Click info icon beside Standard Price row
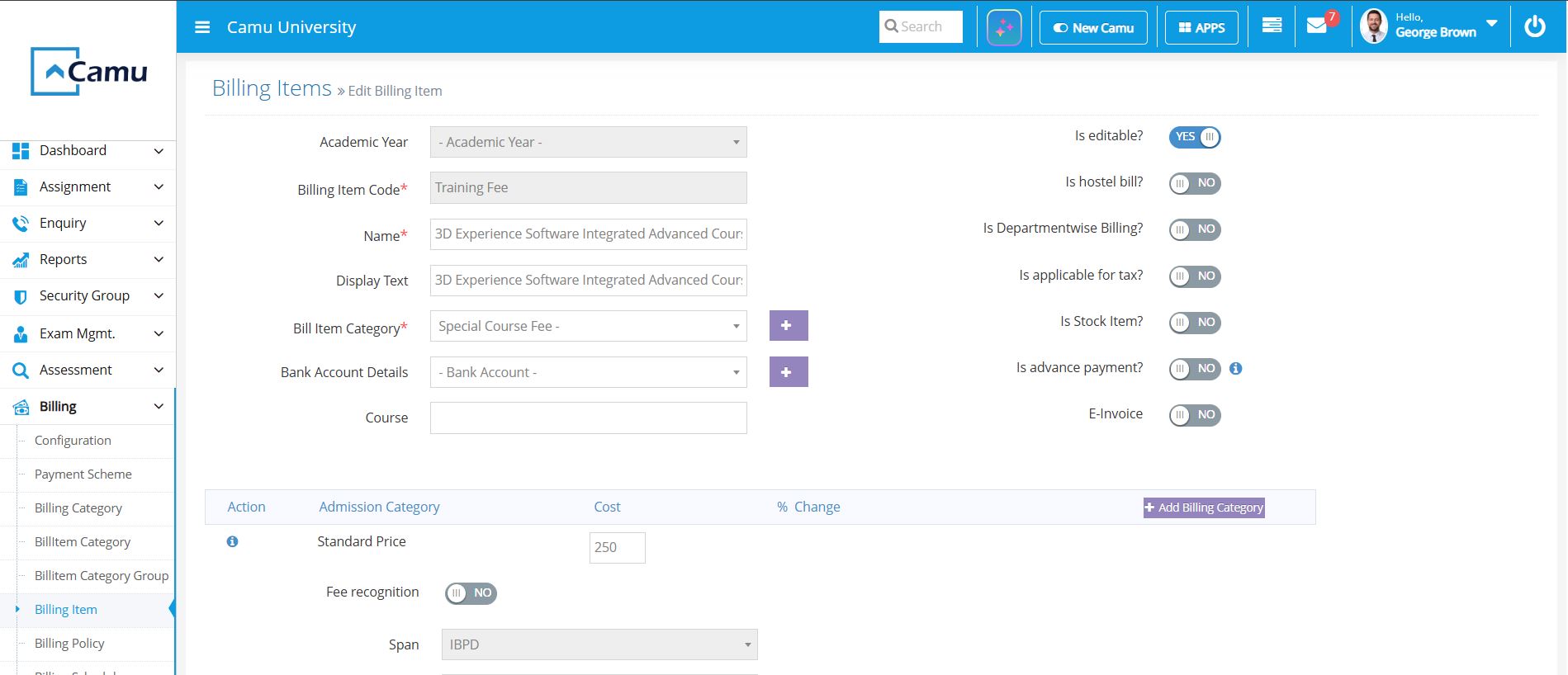1568x675 pixels. coord(232,542)
